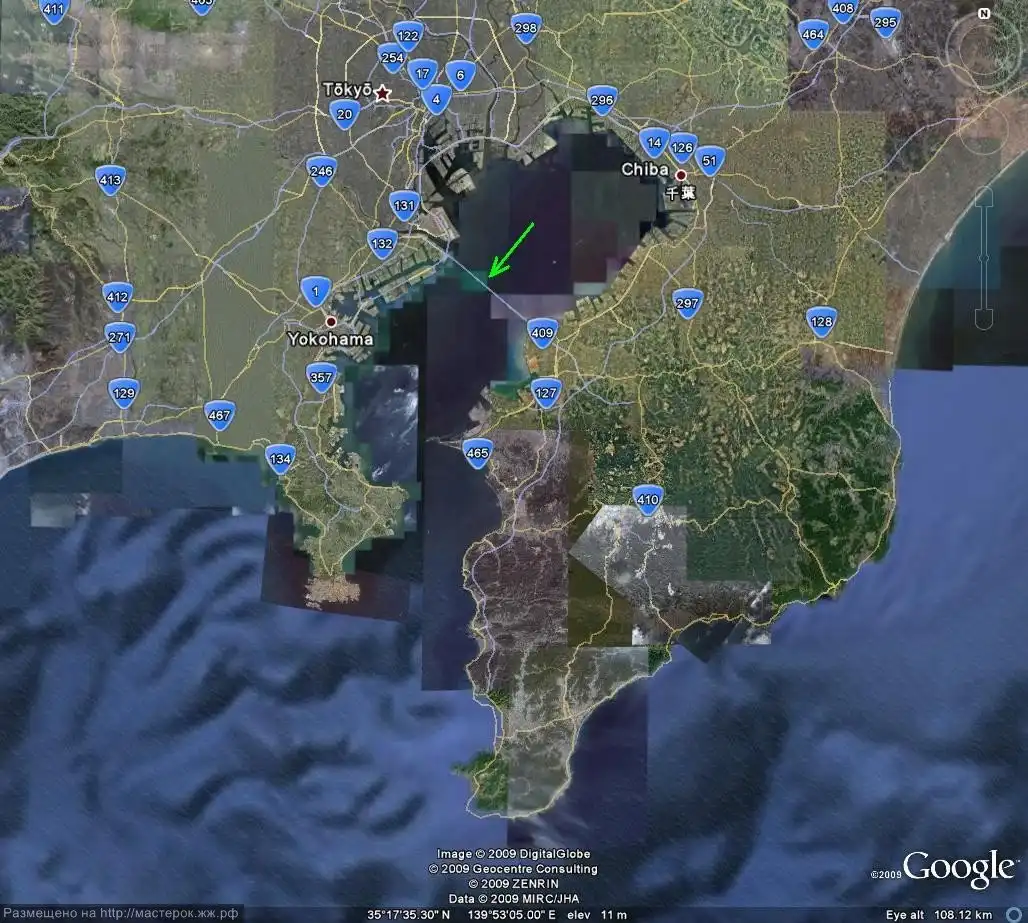Select the Yokohama city placemark dot
This screenshot has width=1028, height=923.
pyautogui.click(x=331, y=321)
